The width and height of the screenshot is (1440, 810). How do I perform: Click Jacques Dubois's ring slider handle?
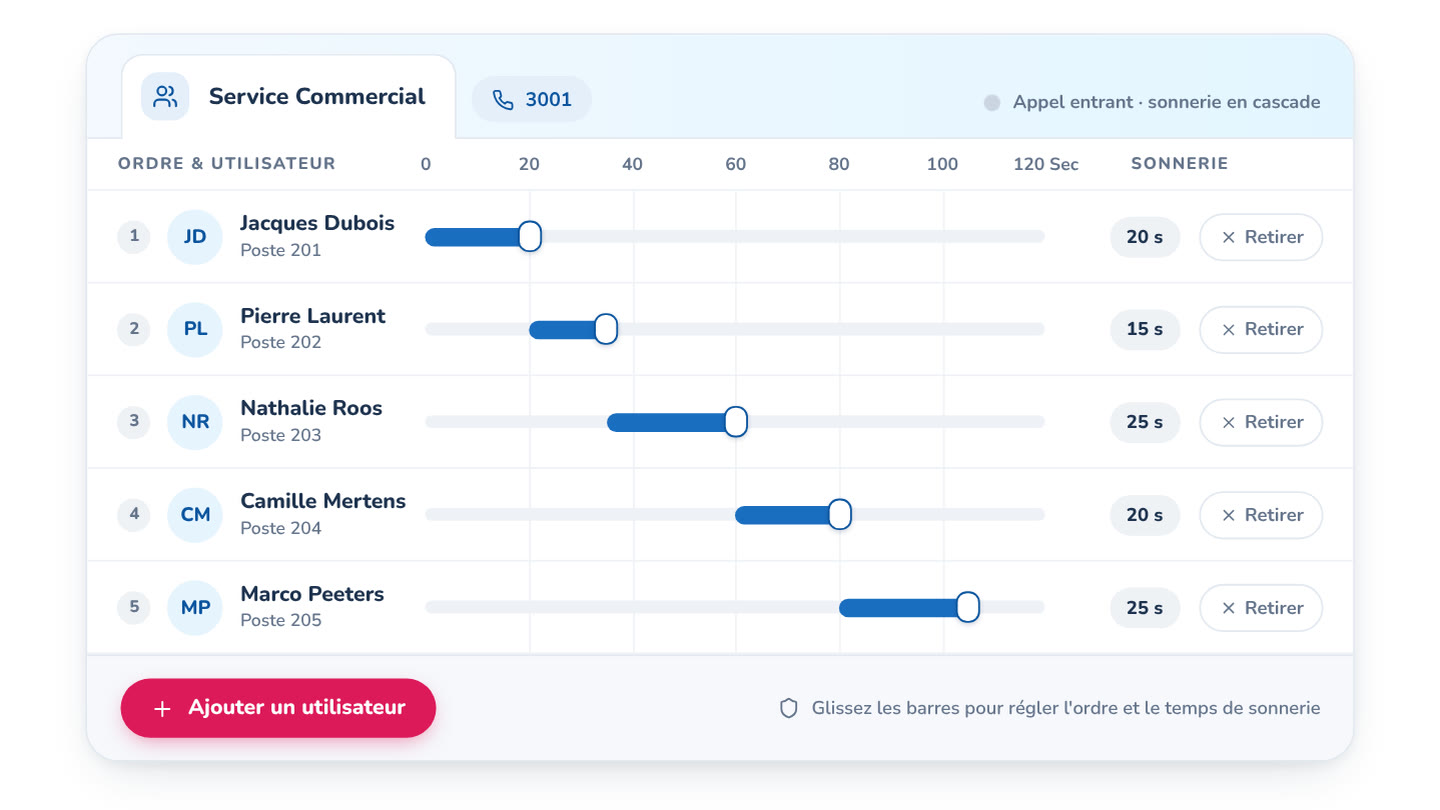point(530,237)
